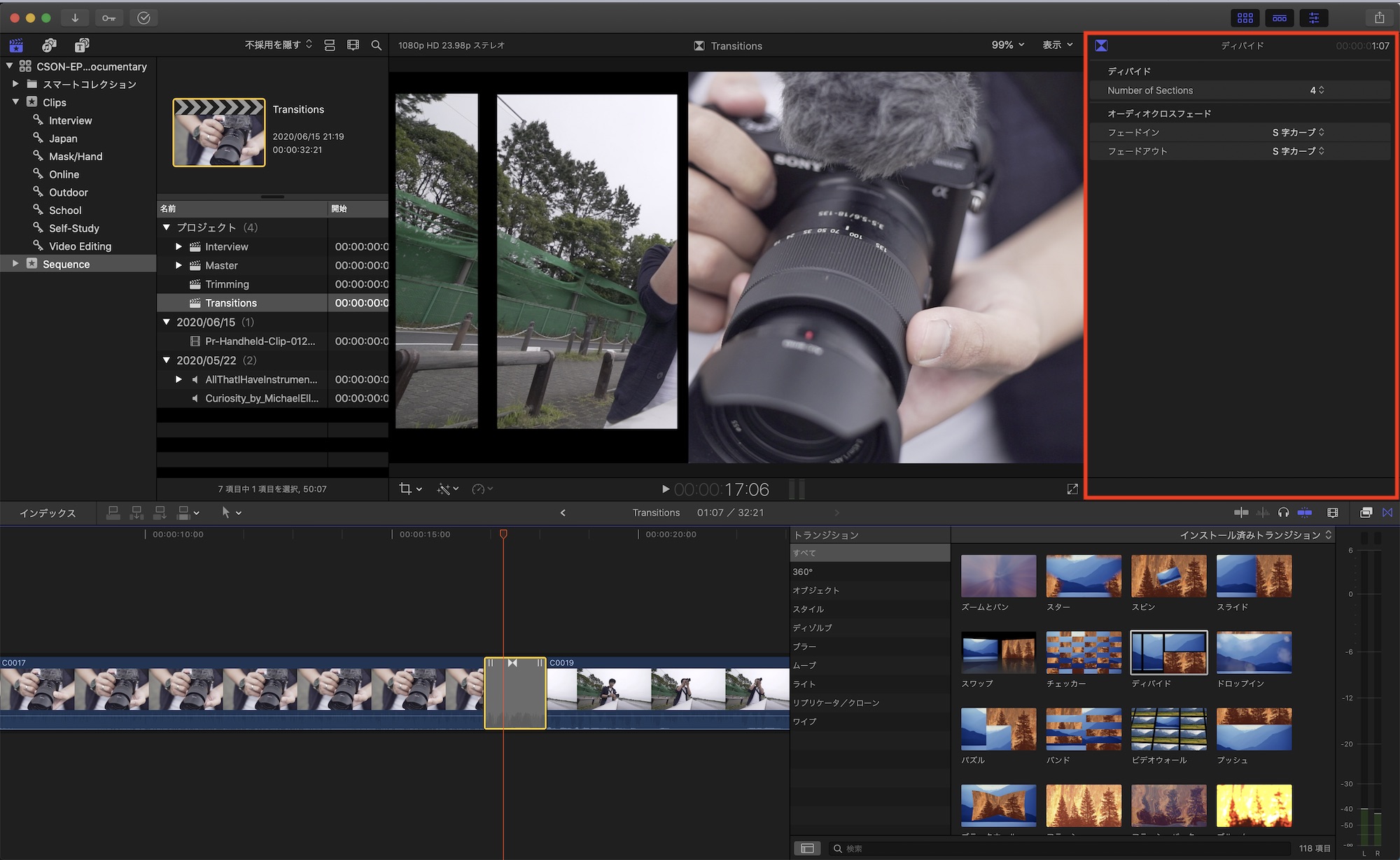This screenshot has height=860, width=1400.
Task: Toggle audio skimming headphones icon
Action: click(x=1283, y=513)
